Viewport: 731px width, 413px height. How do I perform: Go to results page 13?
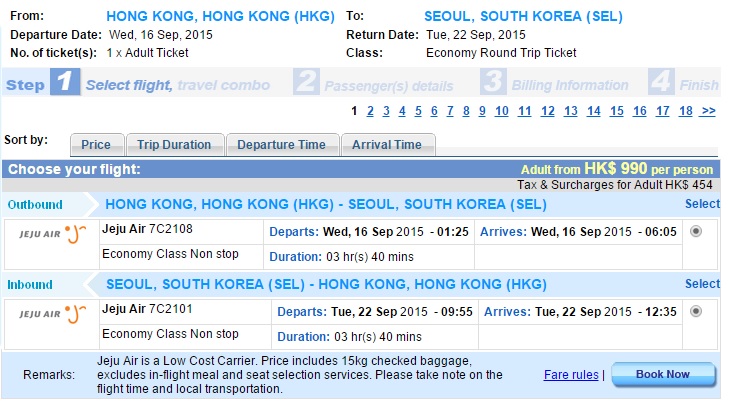[571, 111]
